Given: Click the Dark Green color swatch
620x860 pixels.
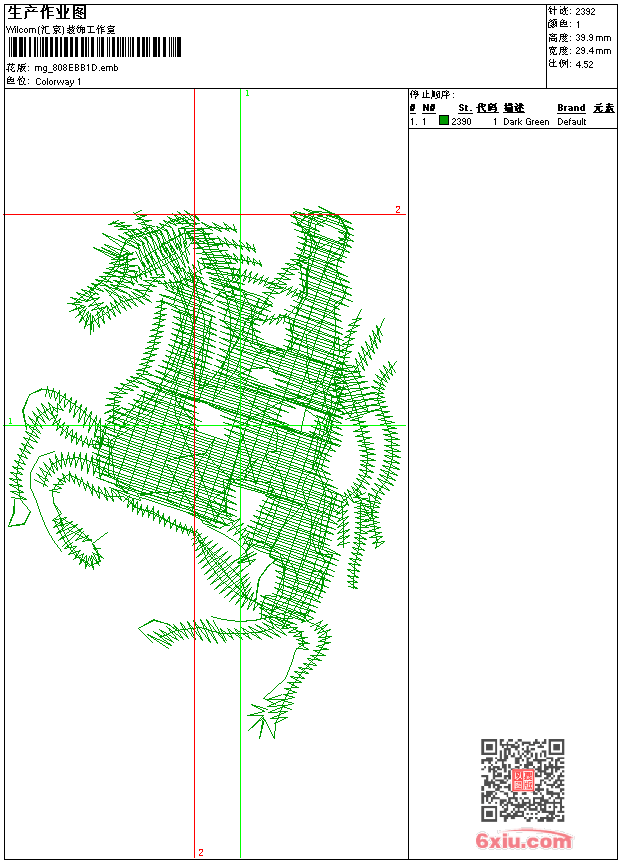Looking at the screenshot, I should tap(444, 121).
